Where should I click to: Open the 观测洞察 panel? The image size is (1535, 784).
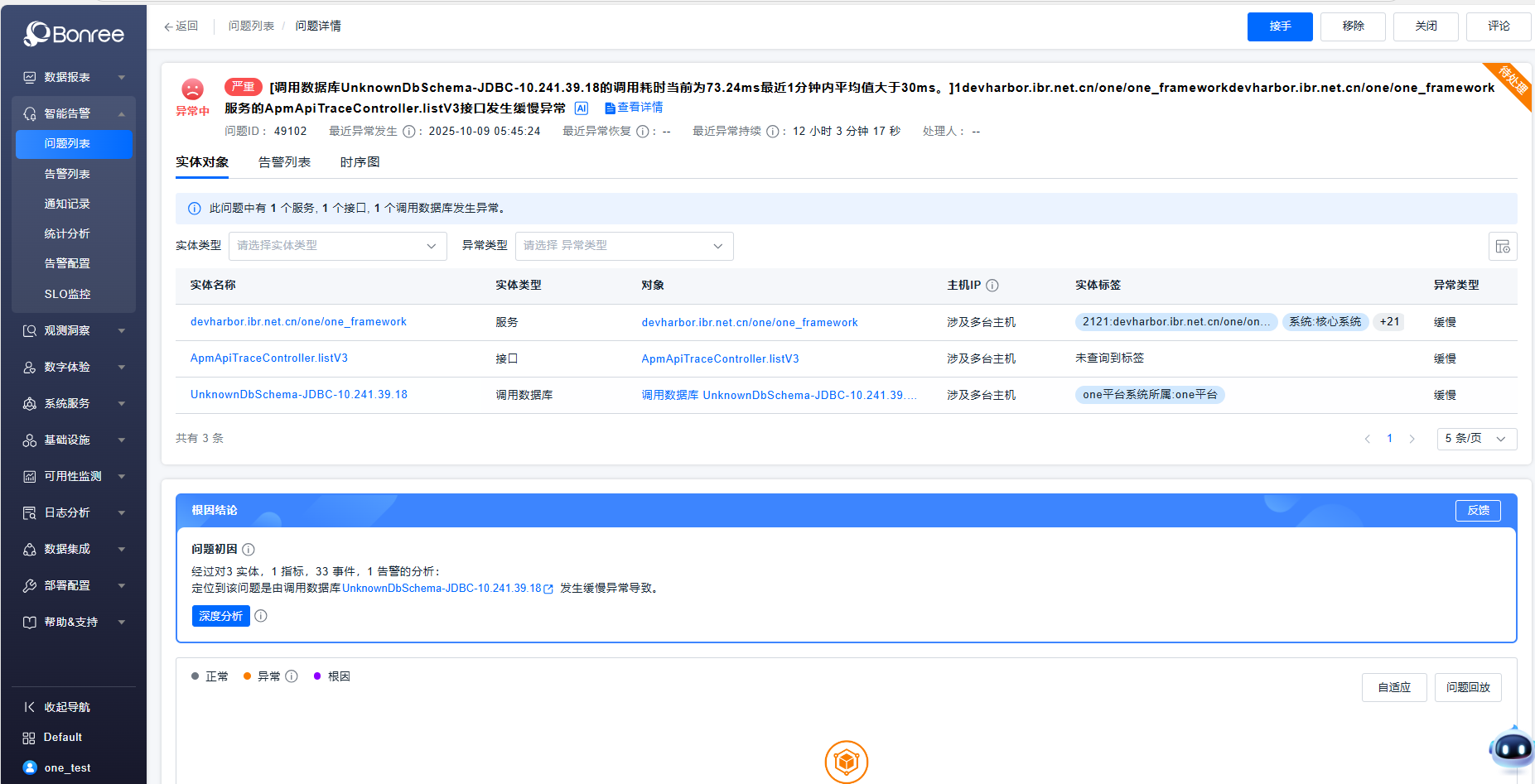(x=70, y=330)
